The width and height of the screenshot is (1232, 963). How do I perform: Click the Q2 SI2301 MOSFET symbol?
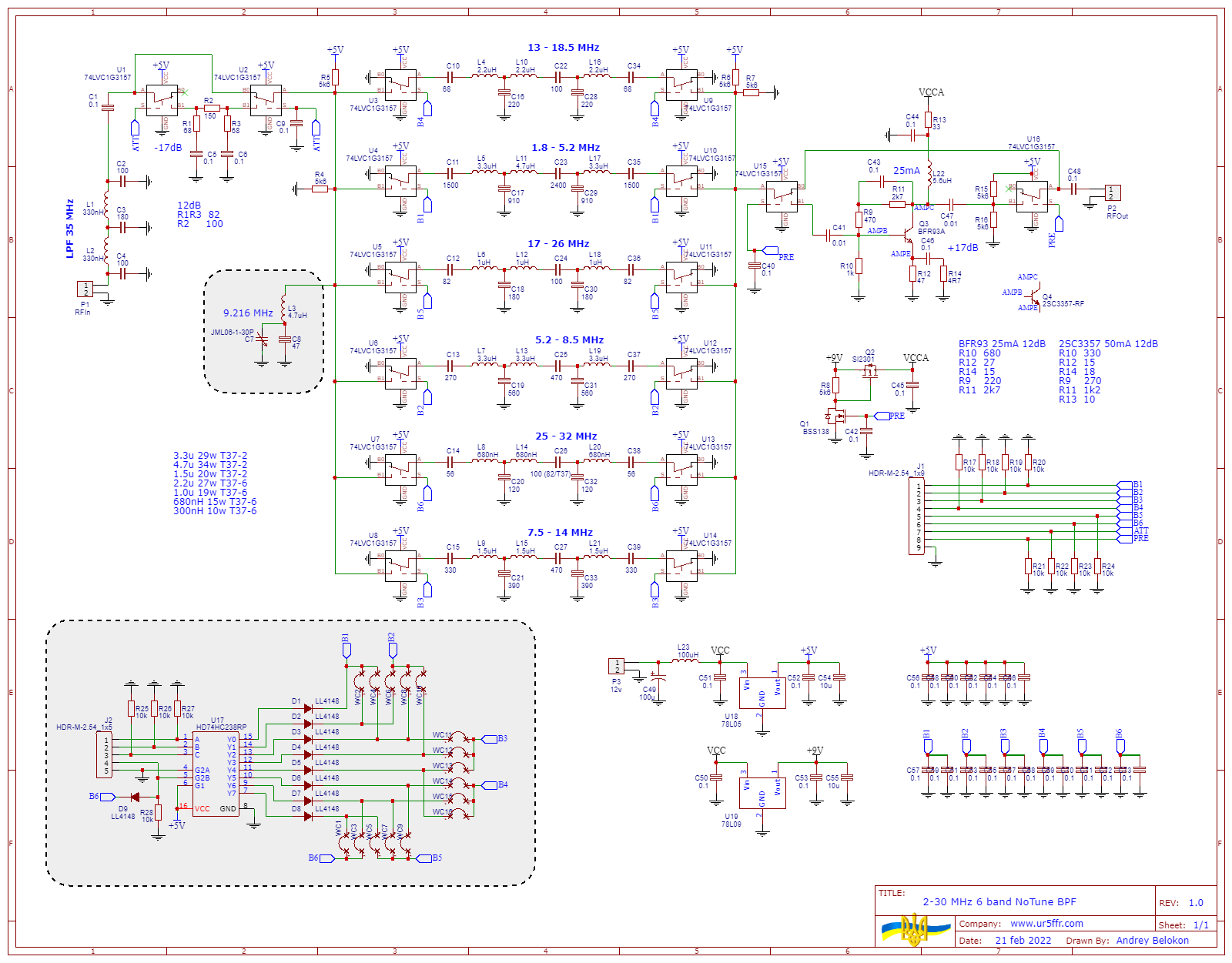click(x=870, y=372)
